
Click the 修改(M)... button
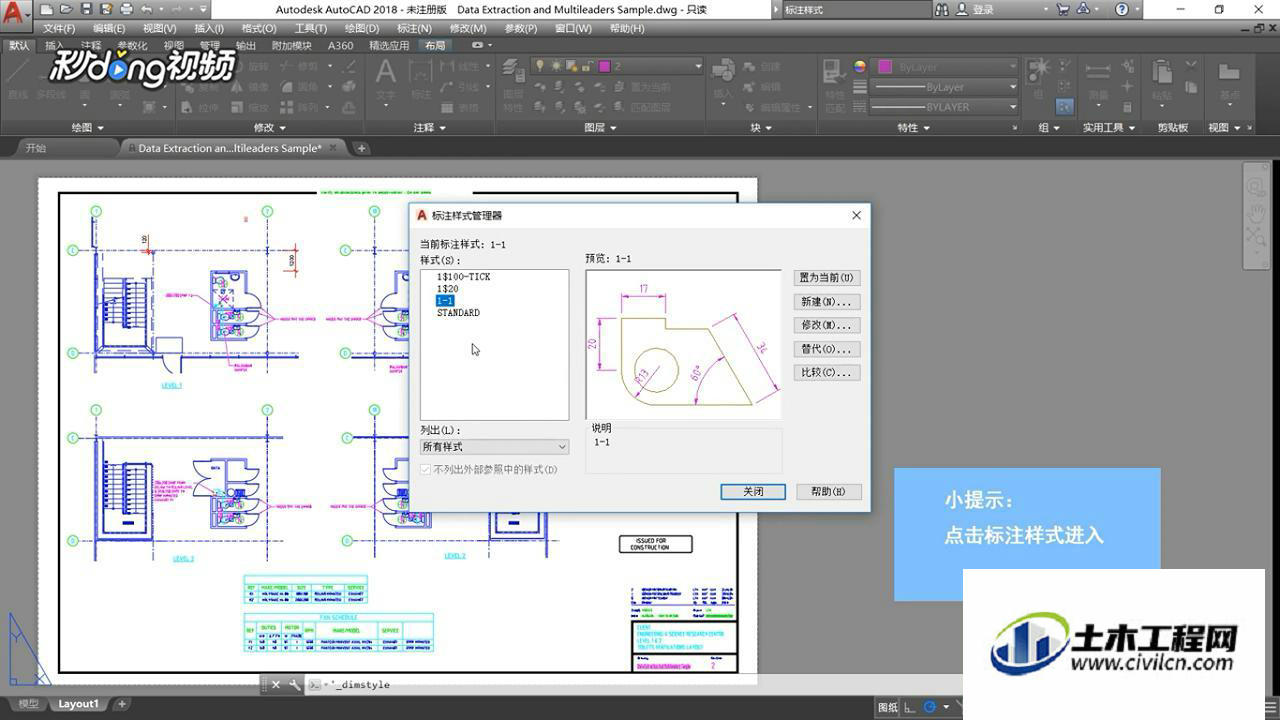826,325
